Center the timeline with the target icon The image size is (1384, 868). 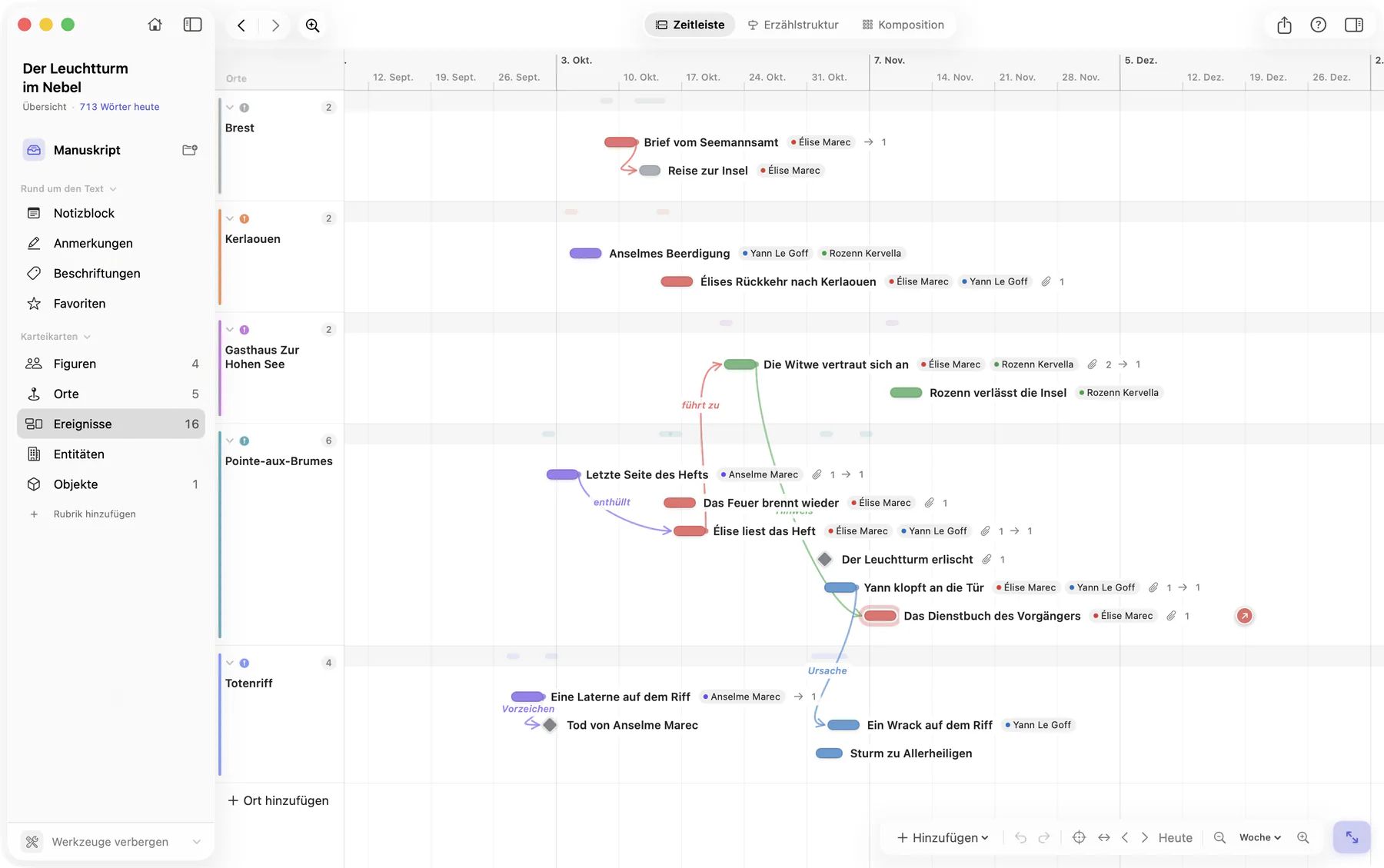coord(1079,837)
